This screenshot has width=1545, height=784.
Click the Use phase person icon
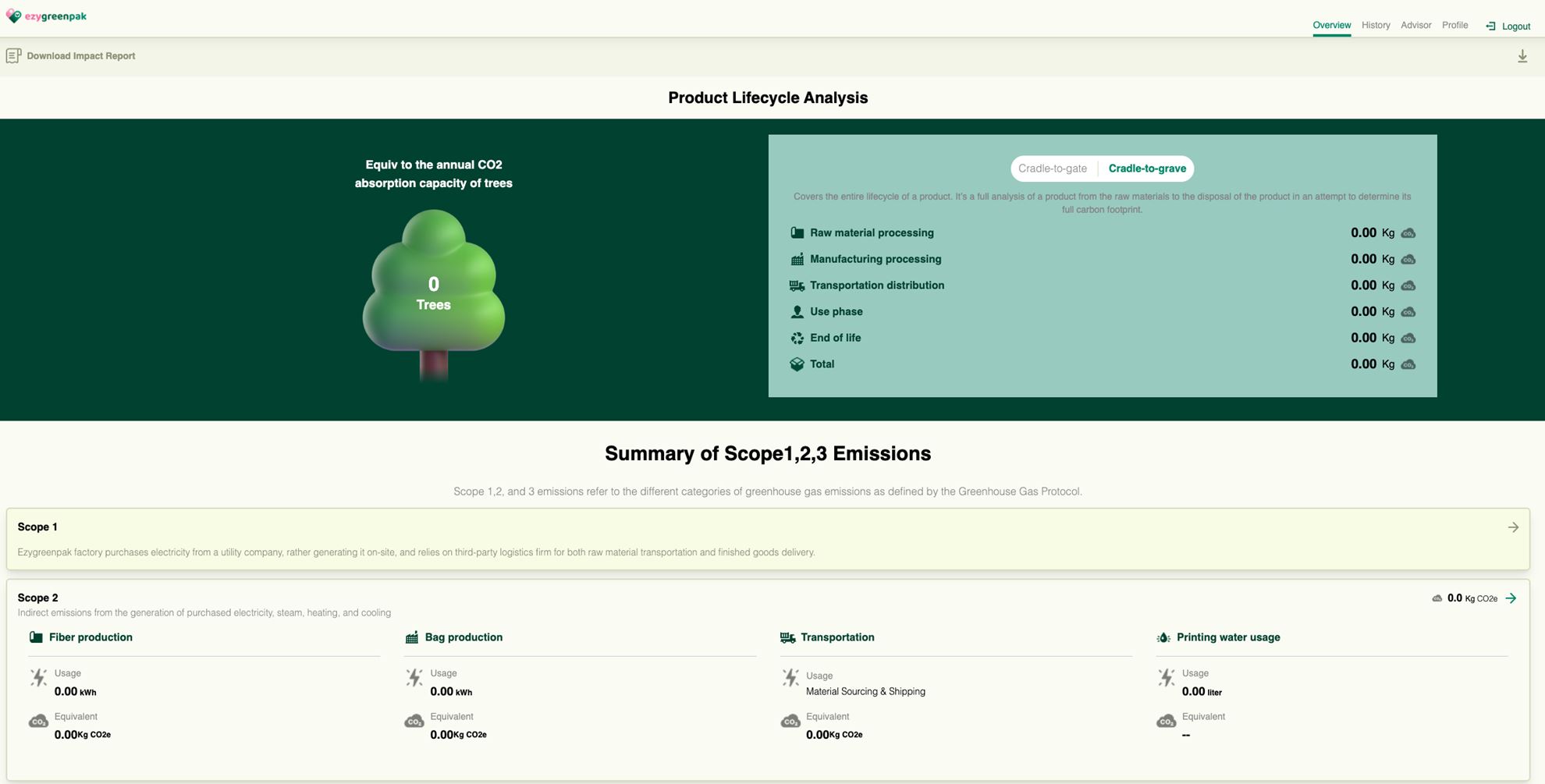pos(797,312)
